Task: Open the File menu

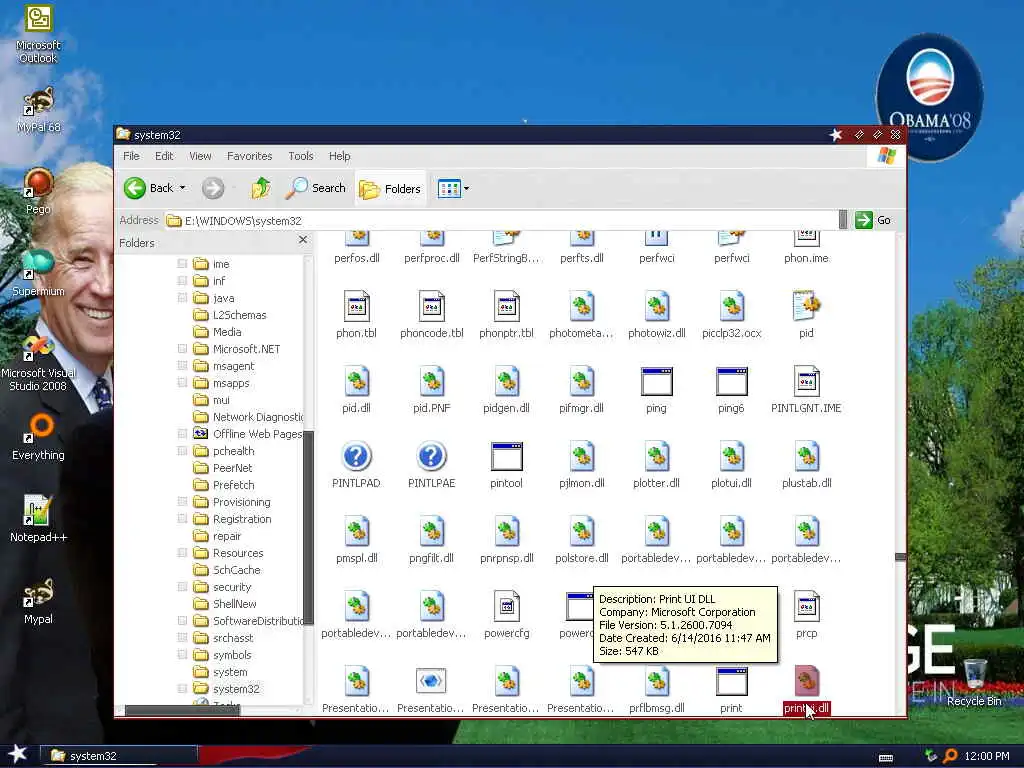Action: [x=131, y=156]
